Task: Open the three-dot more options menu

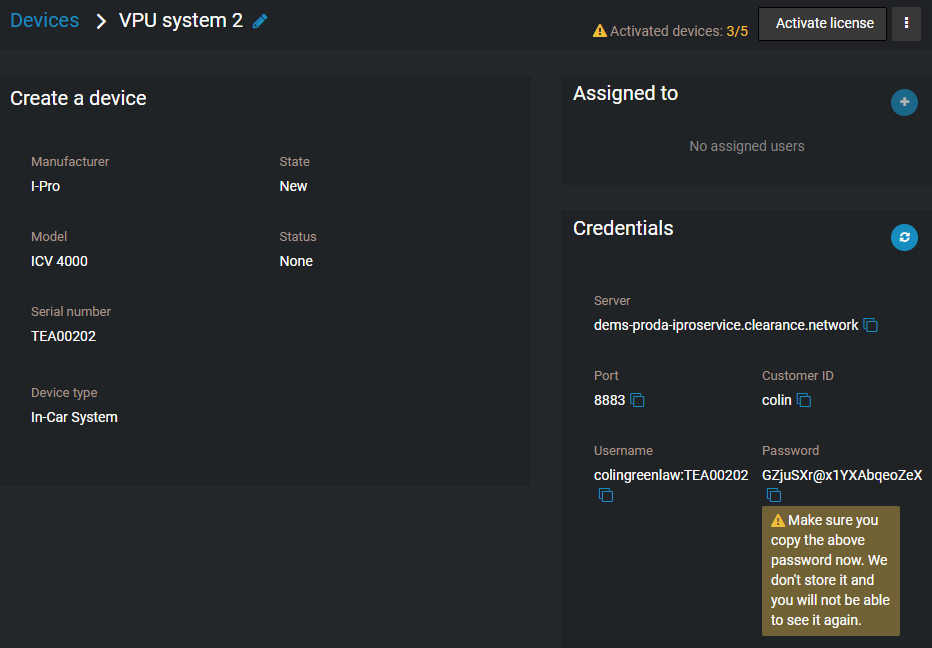Action: pos(906,24)
